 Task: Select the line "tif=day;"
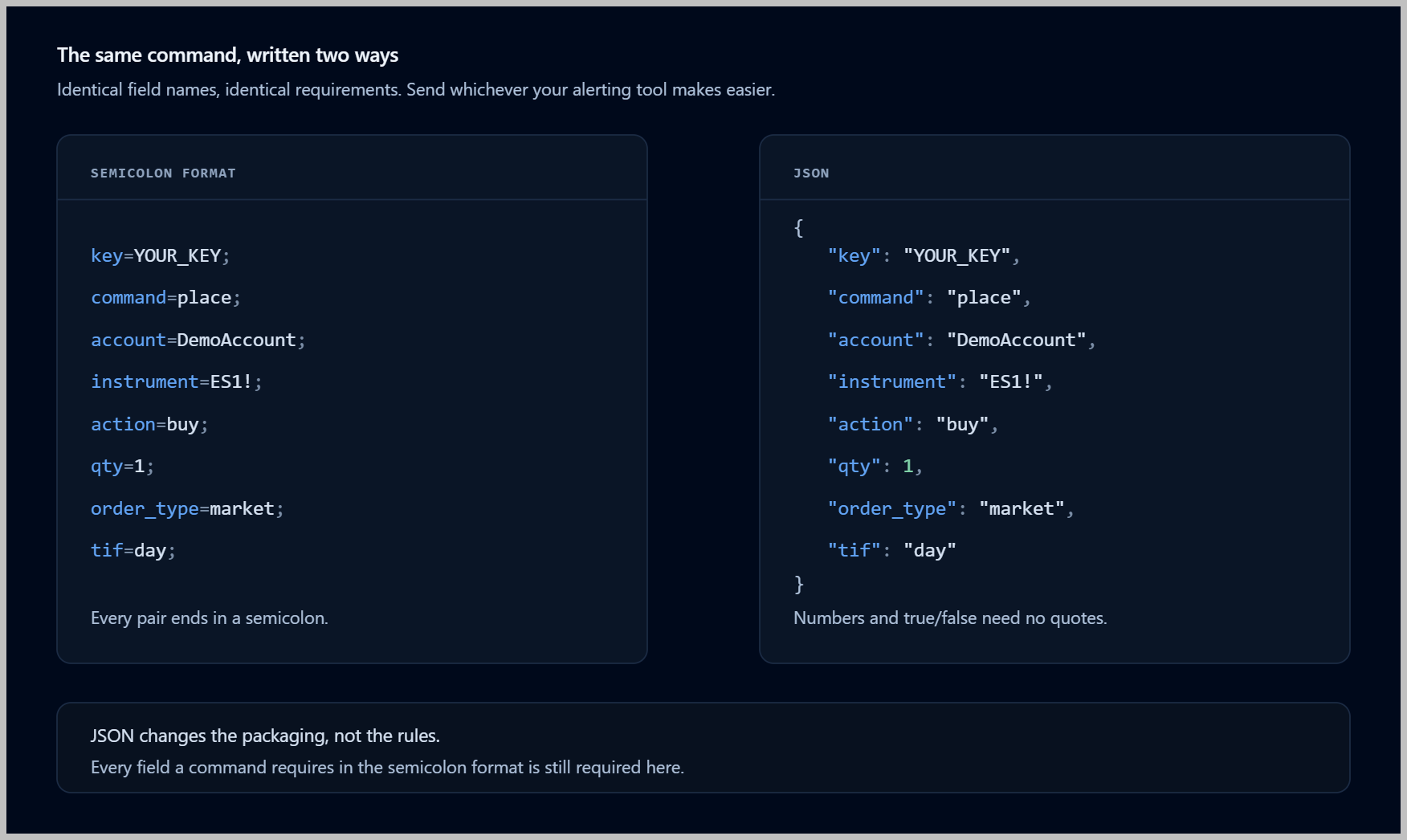point(133,551)
